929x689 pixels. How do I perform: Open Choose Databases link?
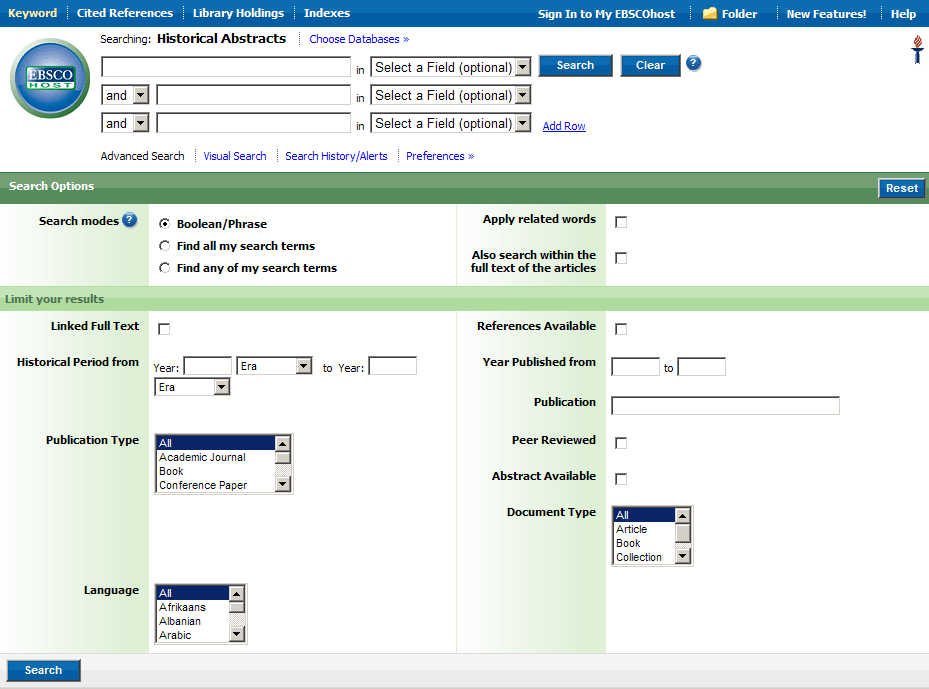coord(359,39)
